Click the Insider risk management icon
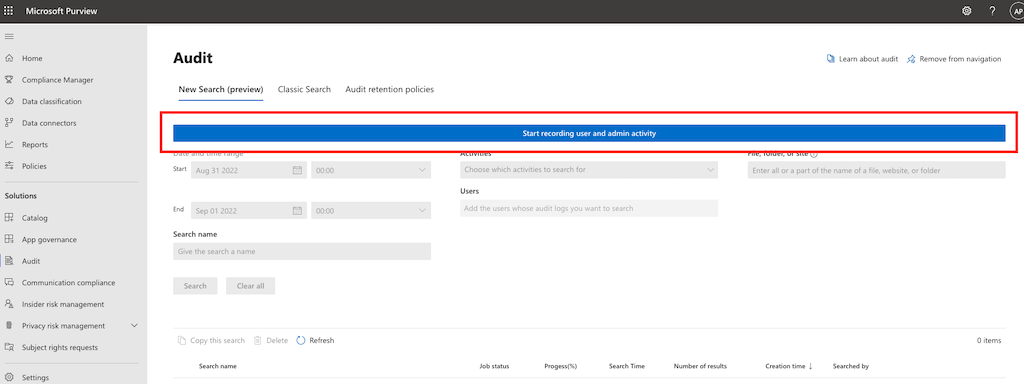Screen dimensions: 1024x384 point(9,304)
